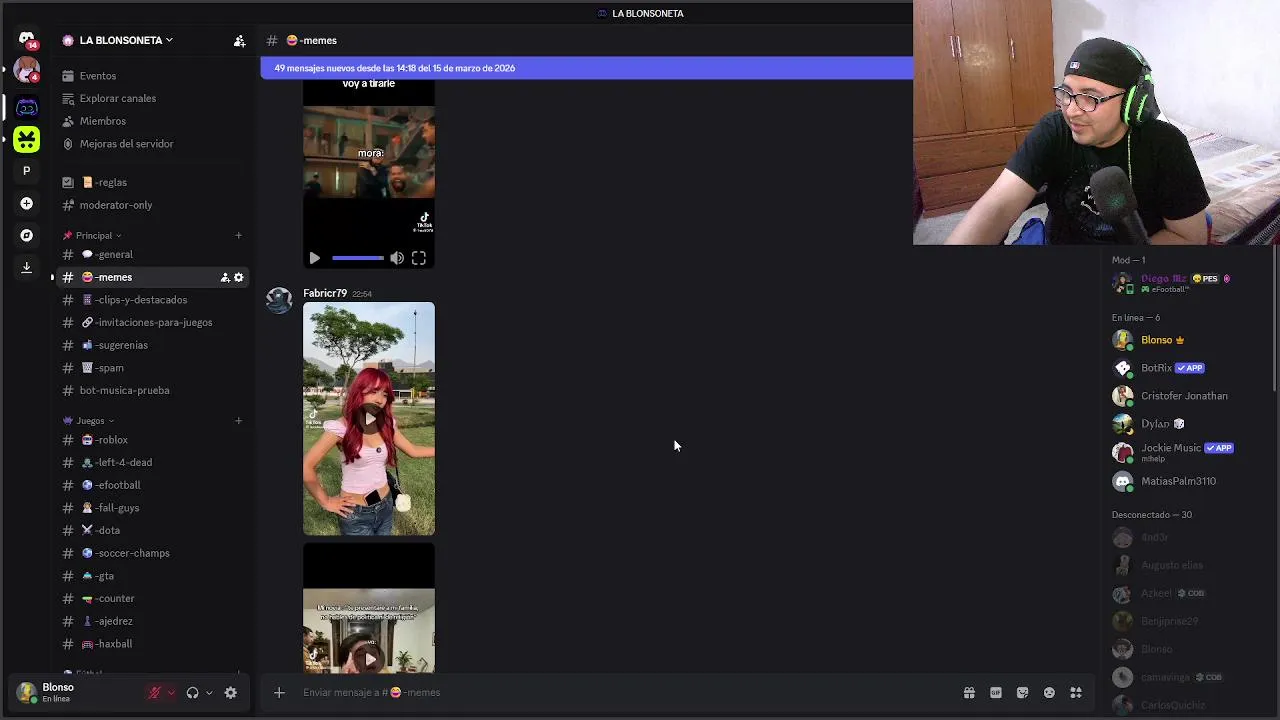Click the invite members icon beside server name
1280x720 pixels.
pos(239,41)
